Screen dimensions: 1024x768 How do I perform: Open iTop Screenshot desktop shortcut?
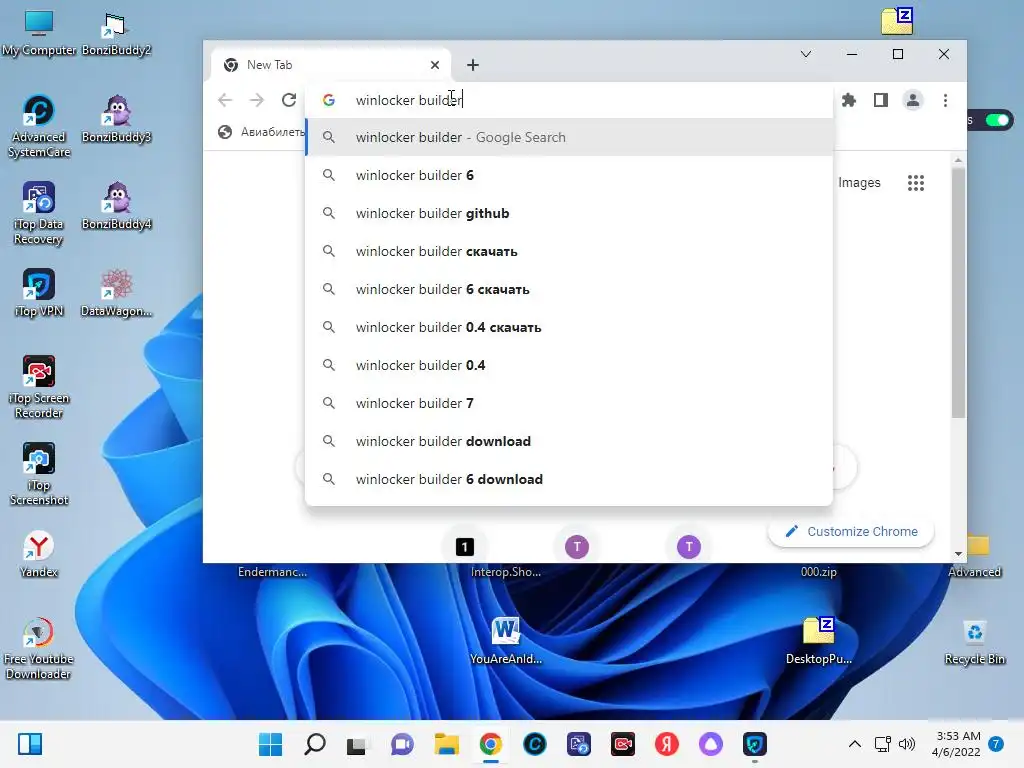coord(39,474)
